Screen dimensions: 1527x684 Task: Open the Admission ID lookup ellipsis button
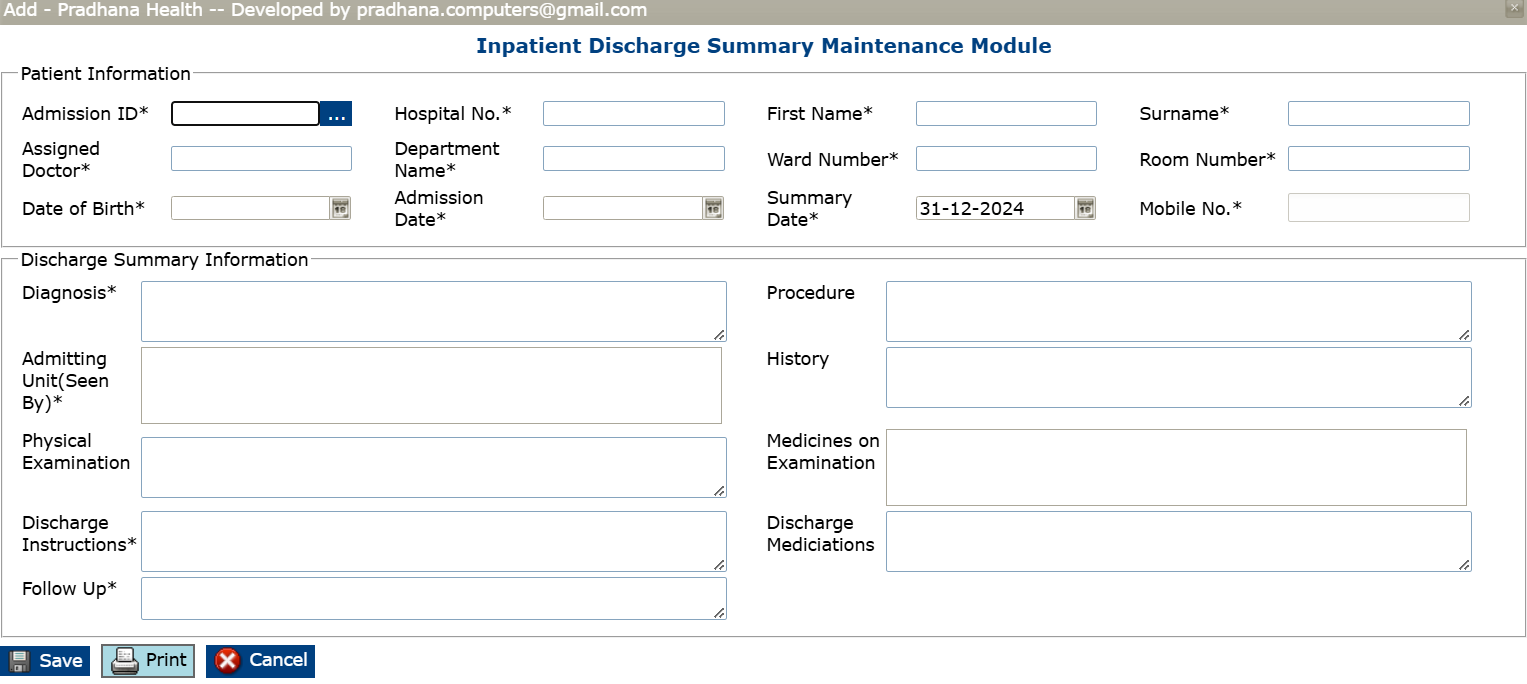pos(336,114)
